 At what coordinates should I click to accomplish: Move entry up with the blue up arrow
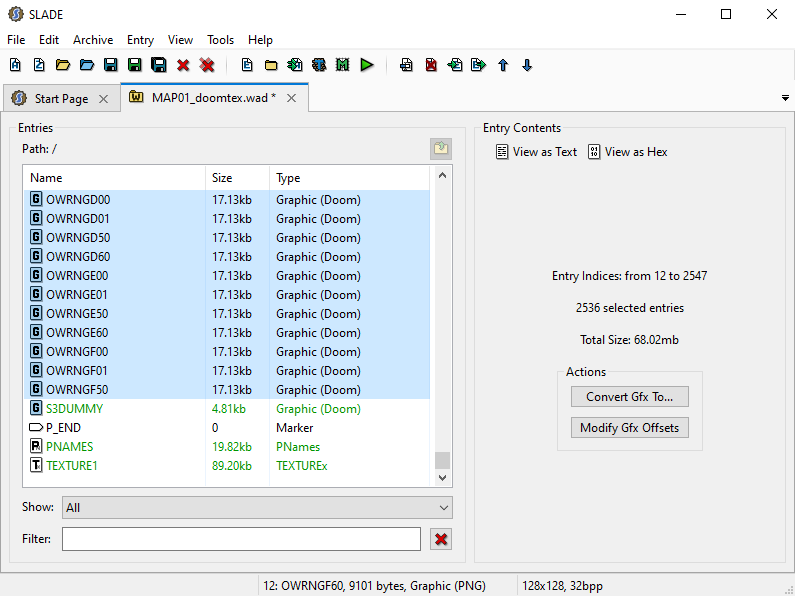coord(503,65)
